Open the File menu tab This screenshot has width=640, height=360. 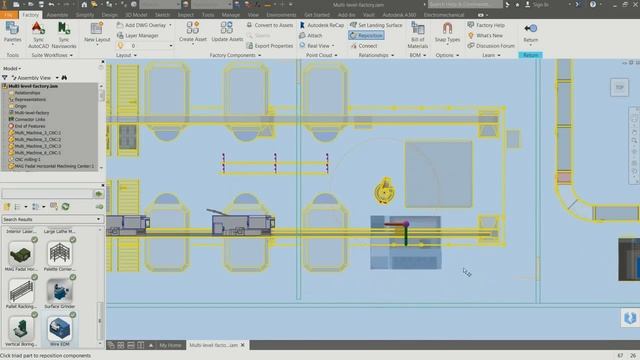pos(9,15)
